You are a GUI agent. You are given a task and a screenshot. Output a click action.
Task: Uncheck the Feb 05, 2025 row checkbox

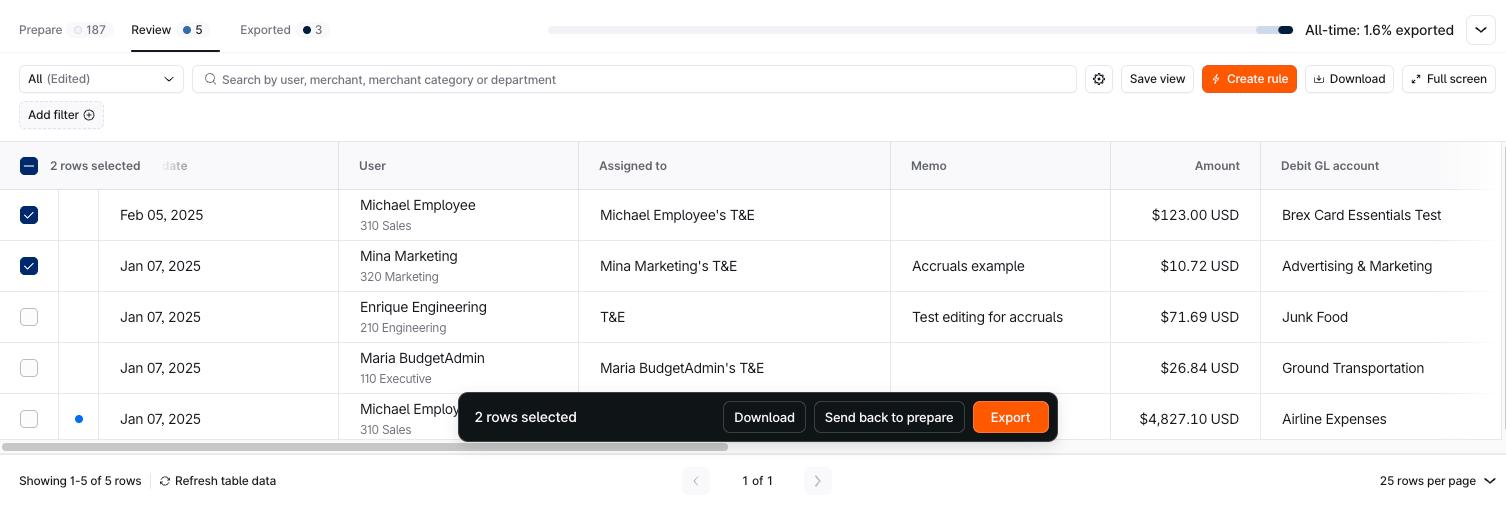point(29,215)
